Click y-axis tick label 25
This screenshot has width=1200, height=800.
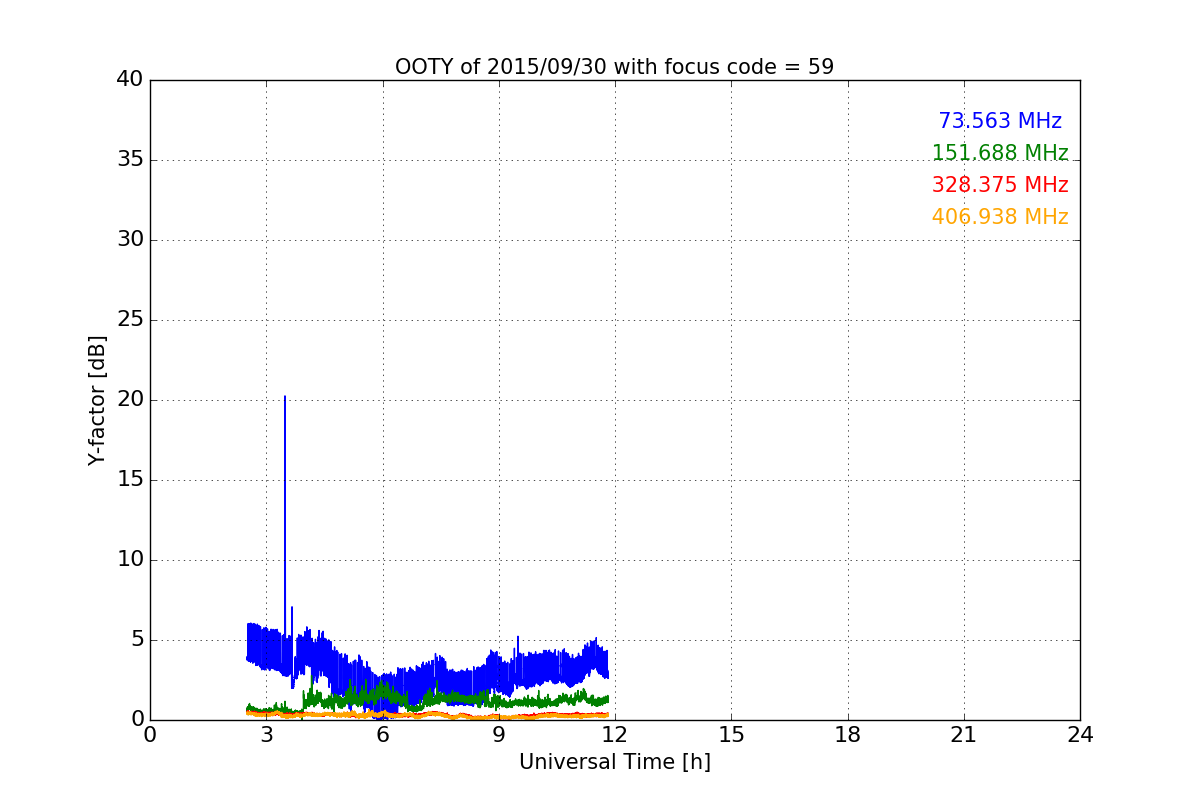click(130, 320)
